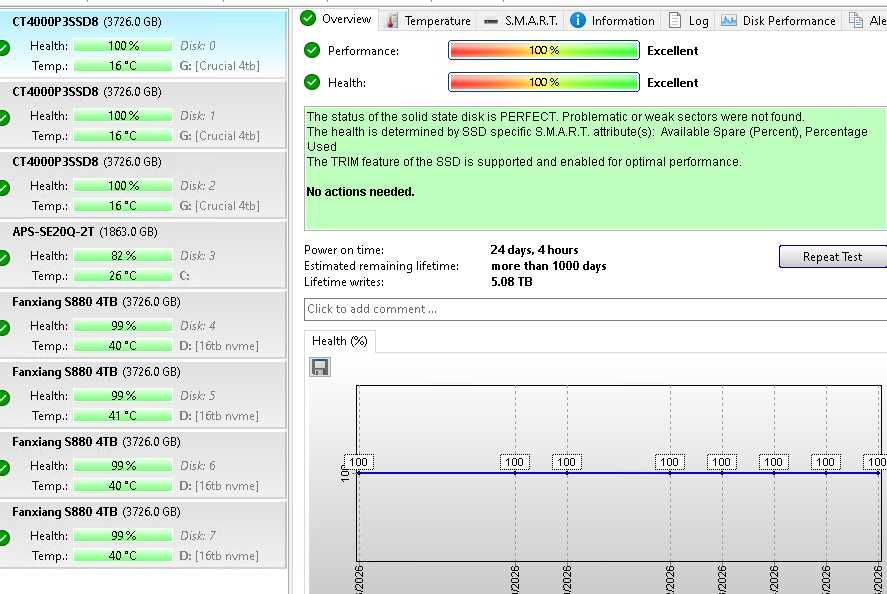Click "Estimated remaining lifetime:" label
The width and height of the screenshot is (887, 594).
click(x=381, y=266)
